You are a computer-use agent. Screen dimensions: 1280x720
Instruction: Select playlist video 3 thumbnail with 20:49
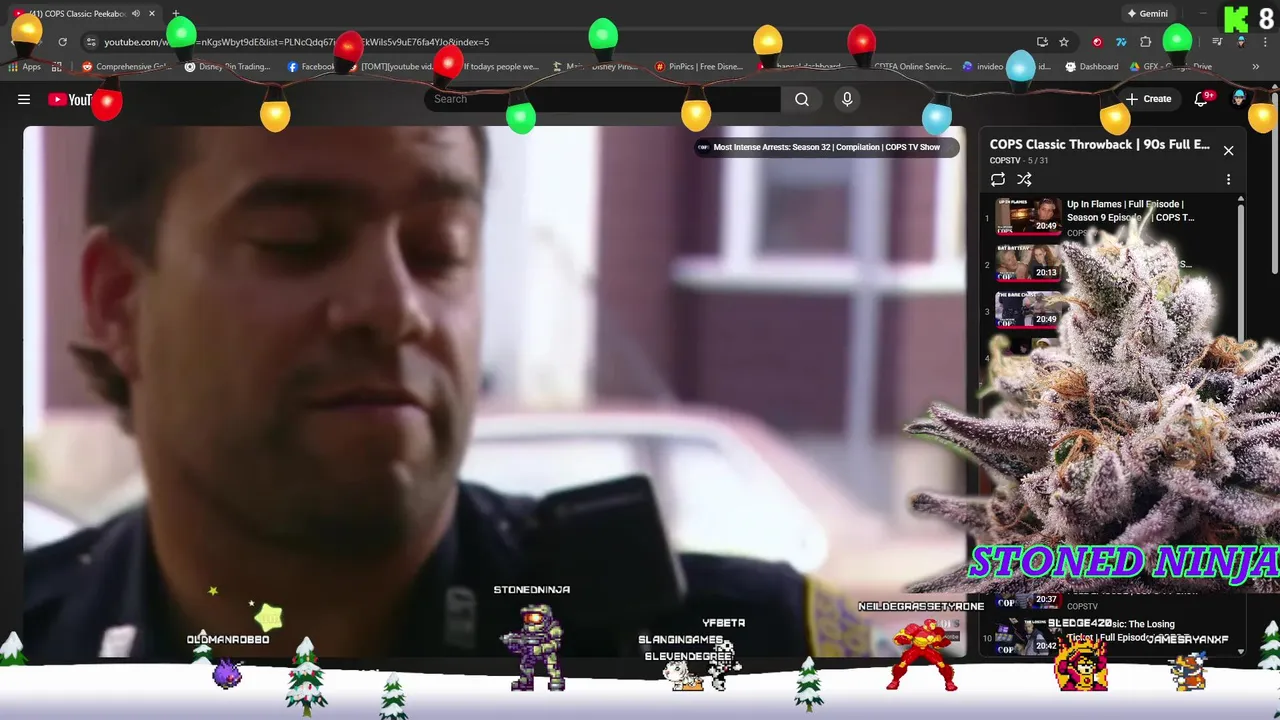point(1028,310)
